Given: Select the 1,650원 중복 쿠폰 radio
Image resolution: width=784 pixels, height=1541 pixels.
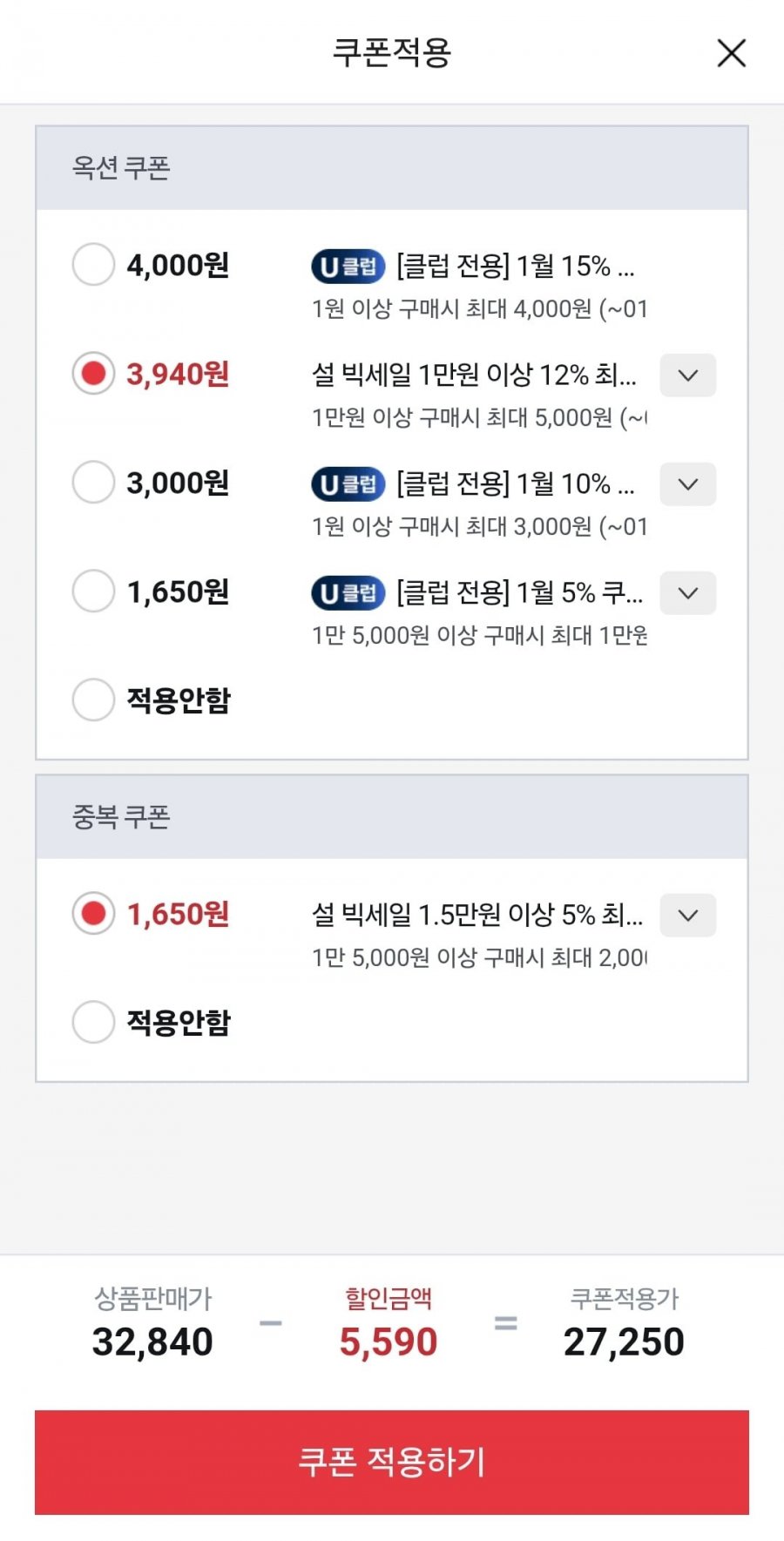Looking at the screenshot, I should [x=93, y=914].
